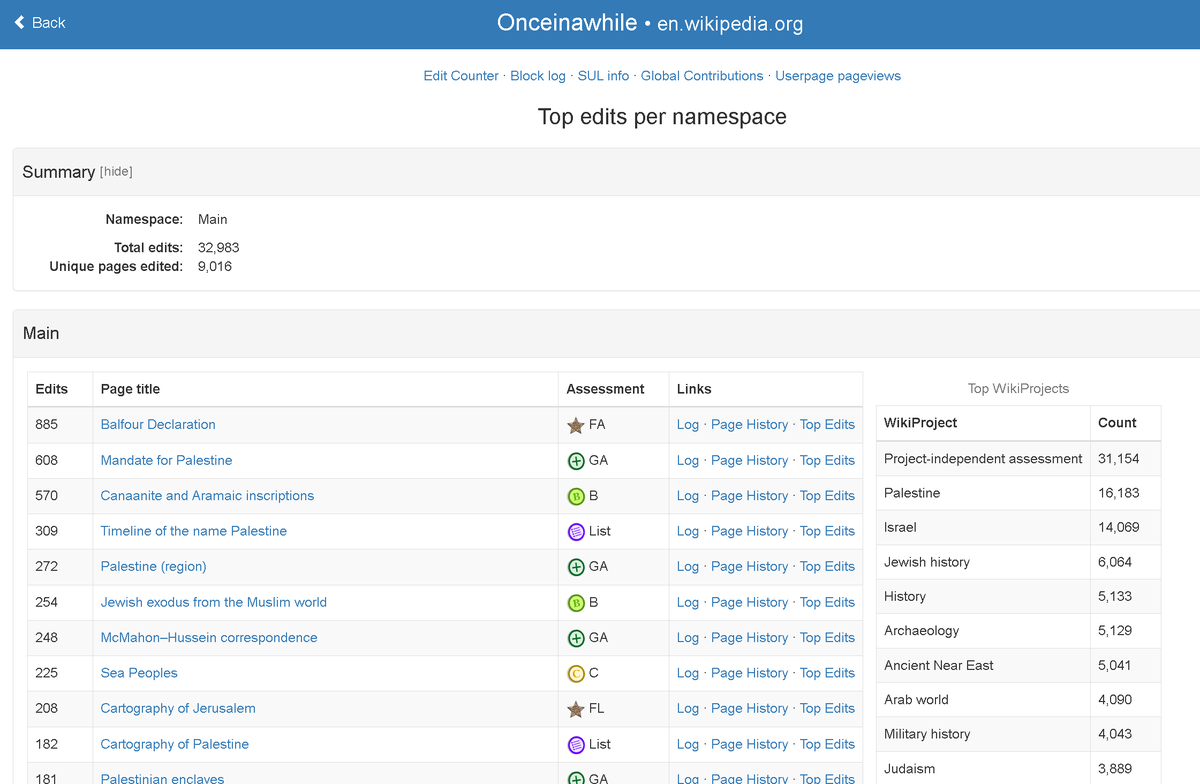Viewport: 1200px width, 784px height.
Task: Hide the Summary section
Action: click(x=116, y=172)
